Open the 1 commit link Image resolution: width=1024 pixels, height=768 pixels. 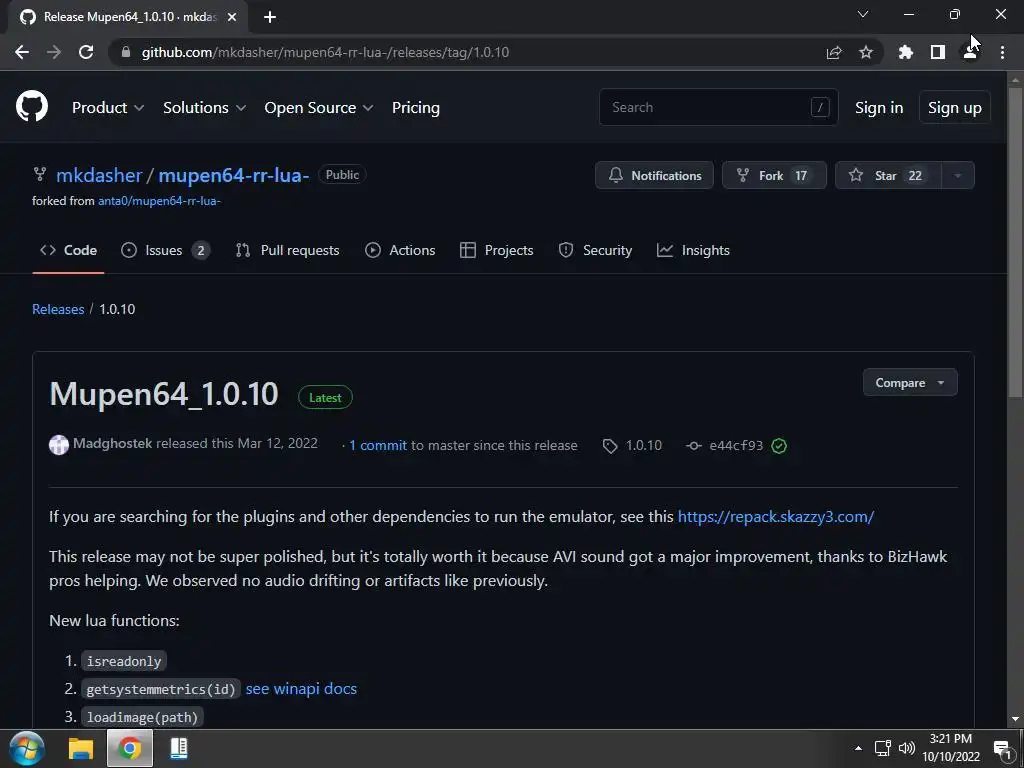point(378,445)
